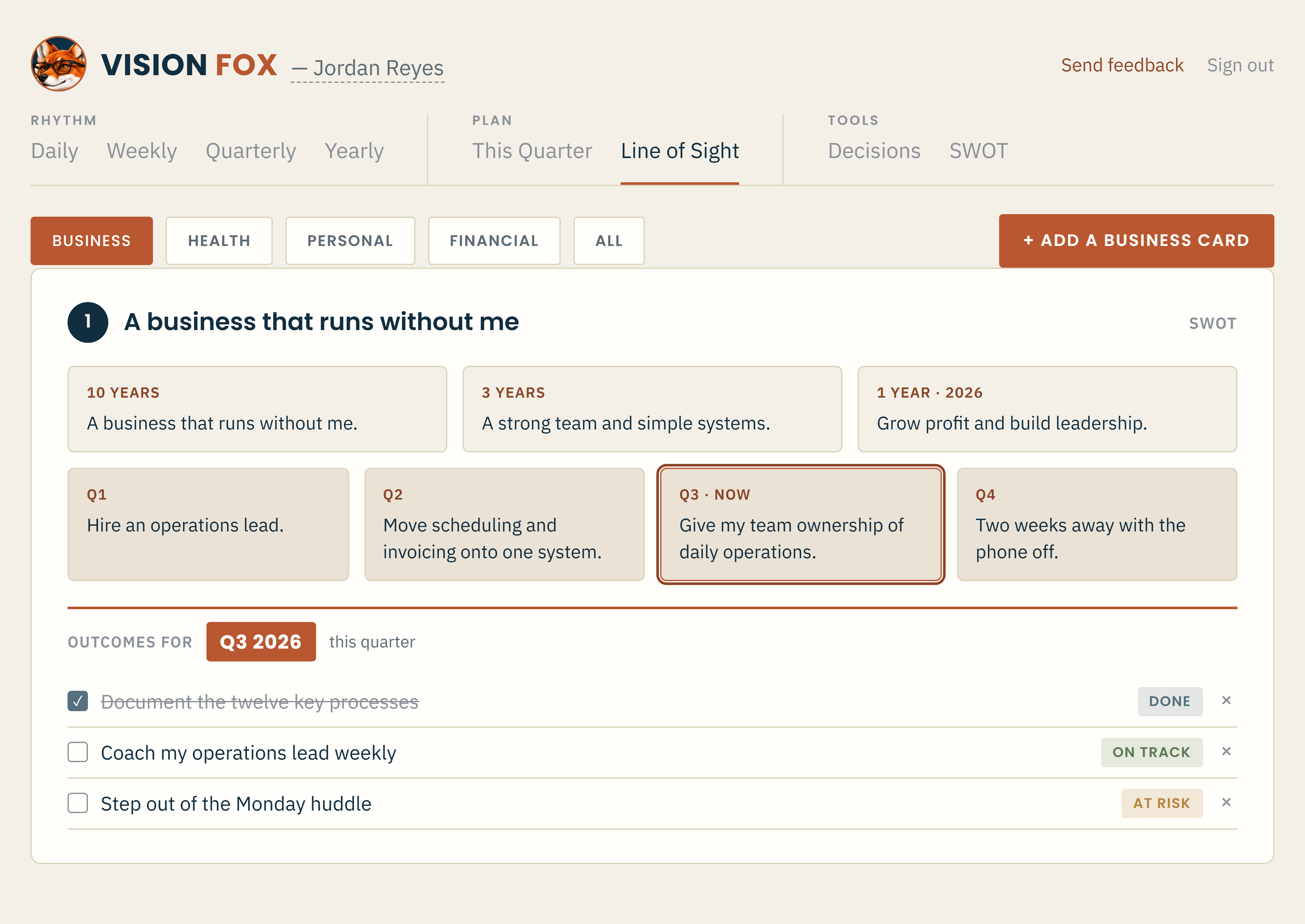Switch to the Weekly tab
Viewport: 1305px width, 924px height.
(x=142, y=151)
